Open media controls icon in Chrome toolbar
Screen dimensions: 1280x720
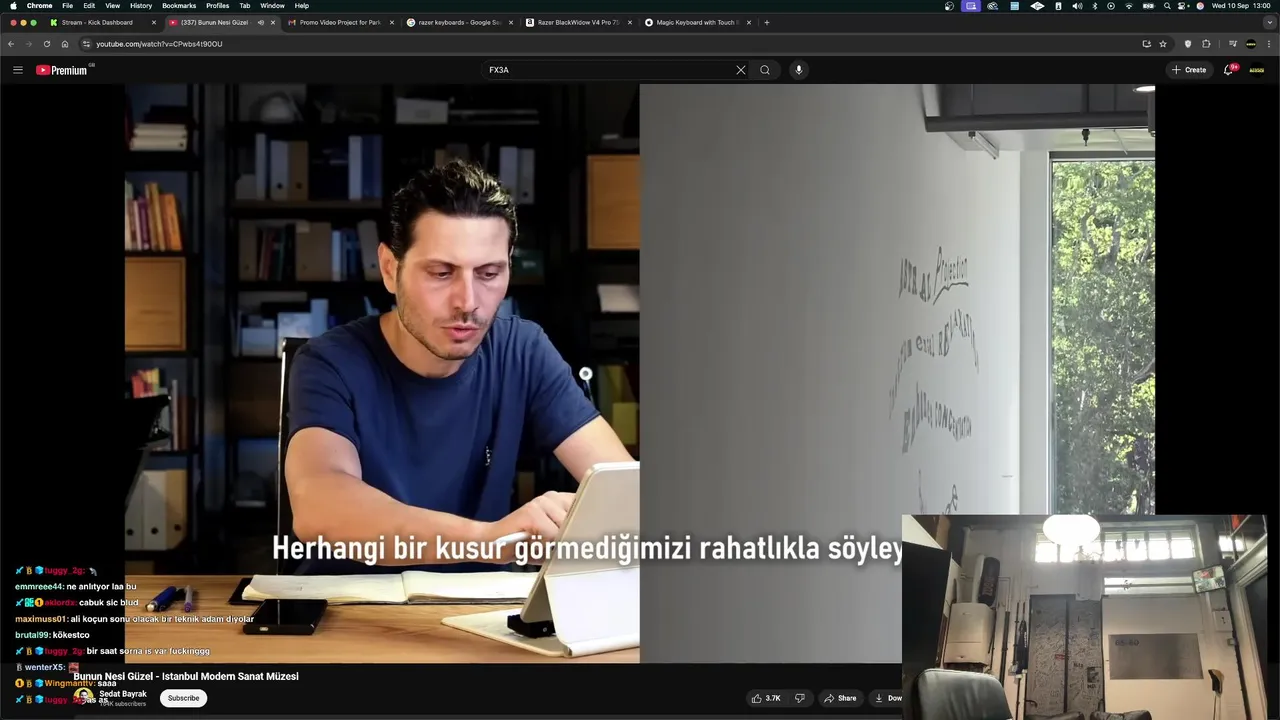pos(1233,44)
